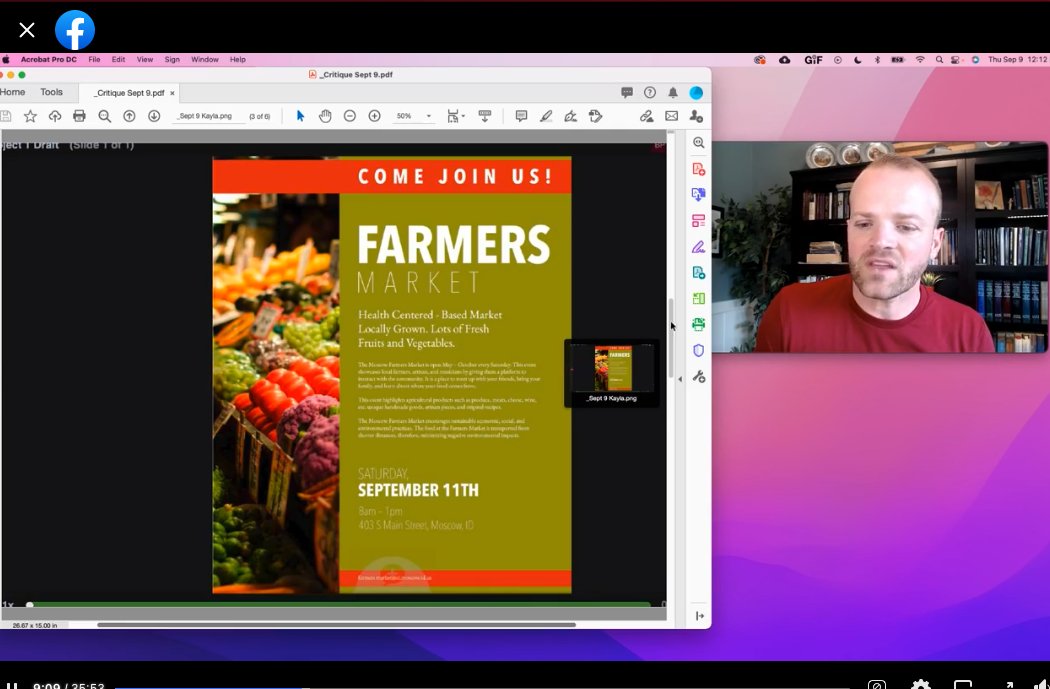Switch to the Tools tab
The image size is (1050, 689).
pyautogui.click(x=52, y=91)
